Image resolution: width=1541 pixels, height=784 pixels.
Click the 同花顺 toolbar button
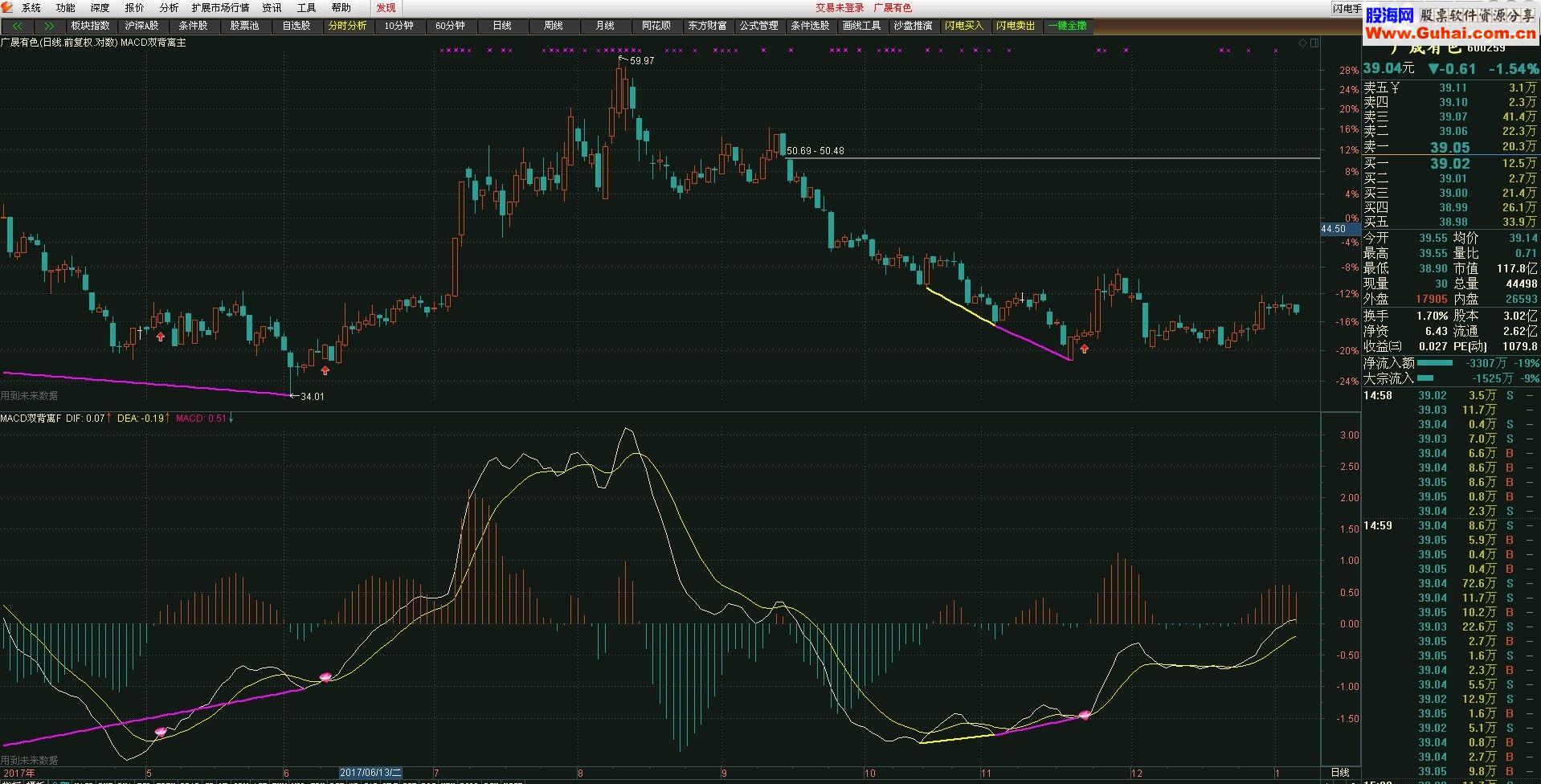point(656,26)
